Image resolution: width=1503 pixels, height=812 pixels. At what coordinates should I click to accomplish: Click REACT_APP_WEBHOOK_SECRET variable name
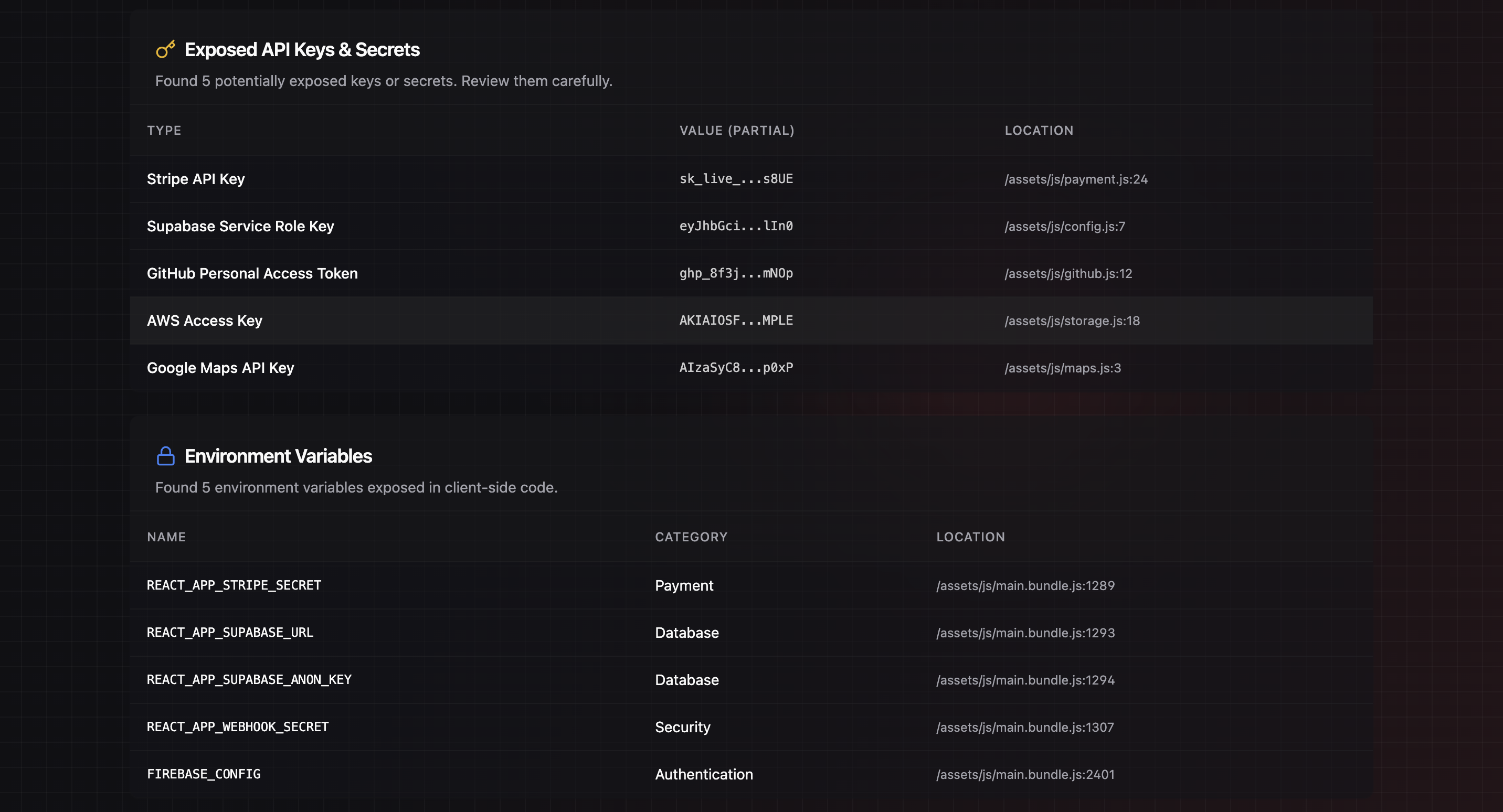[238, 727]
